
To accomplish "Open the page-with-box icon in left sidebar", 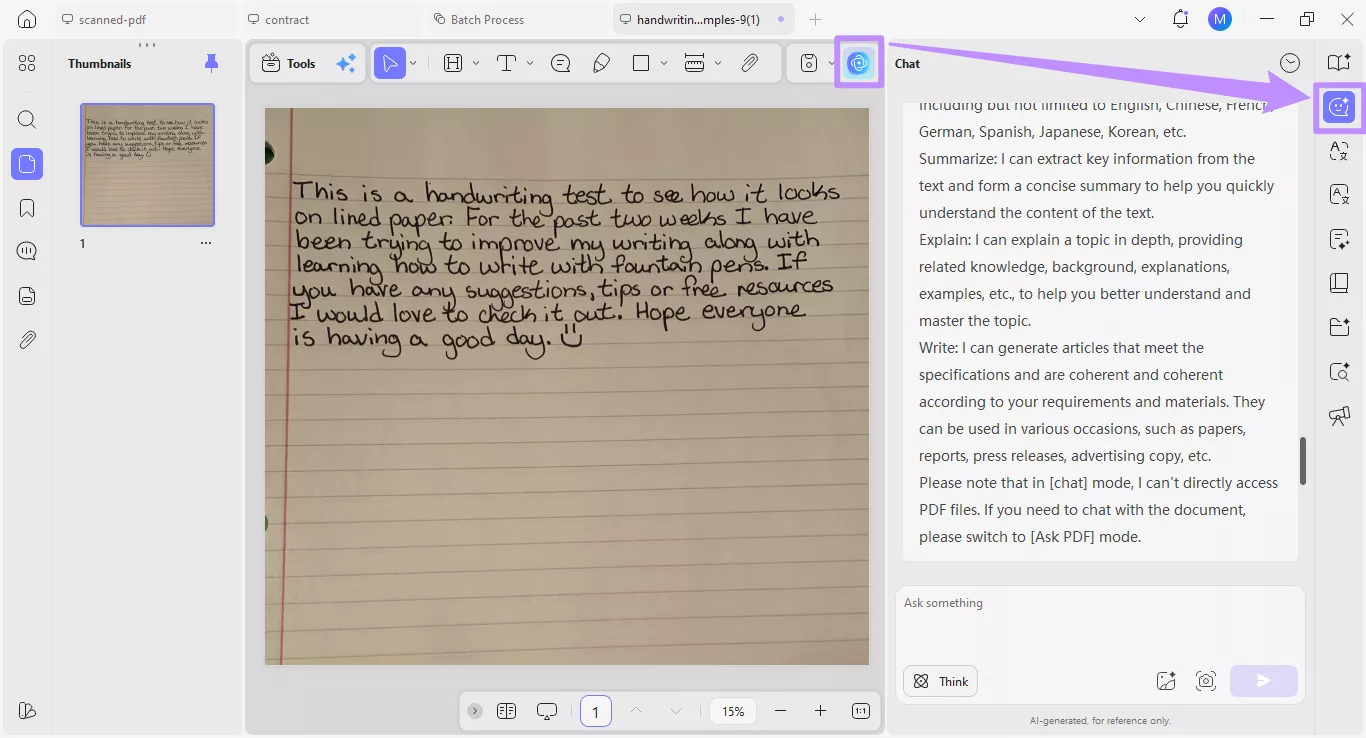I will point(27,296).
